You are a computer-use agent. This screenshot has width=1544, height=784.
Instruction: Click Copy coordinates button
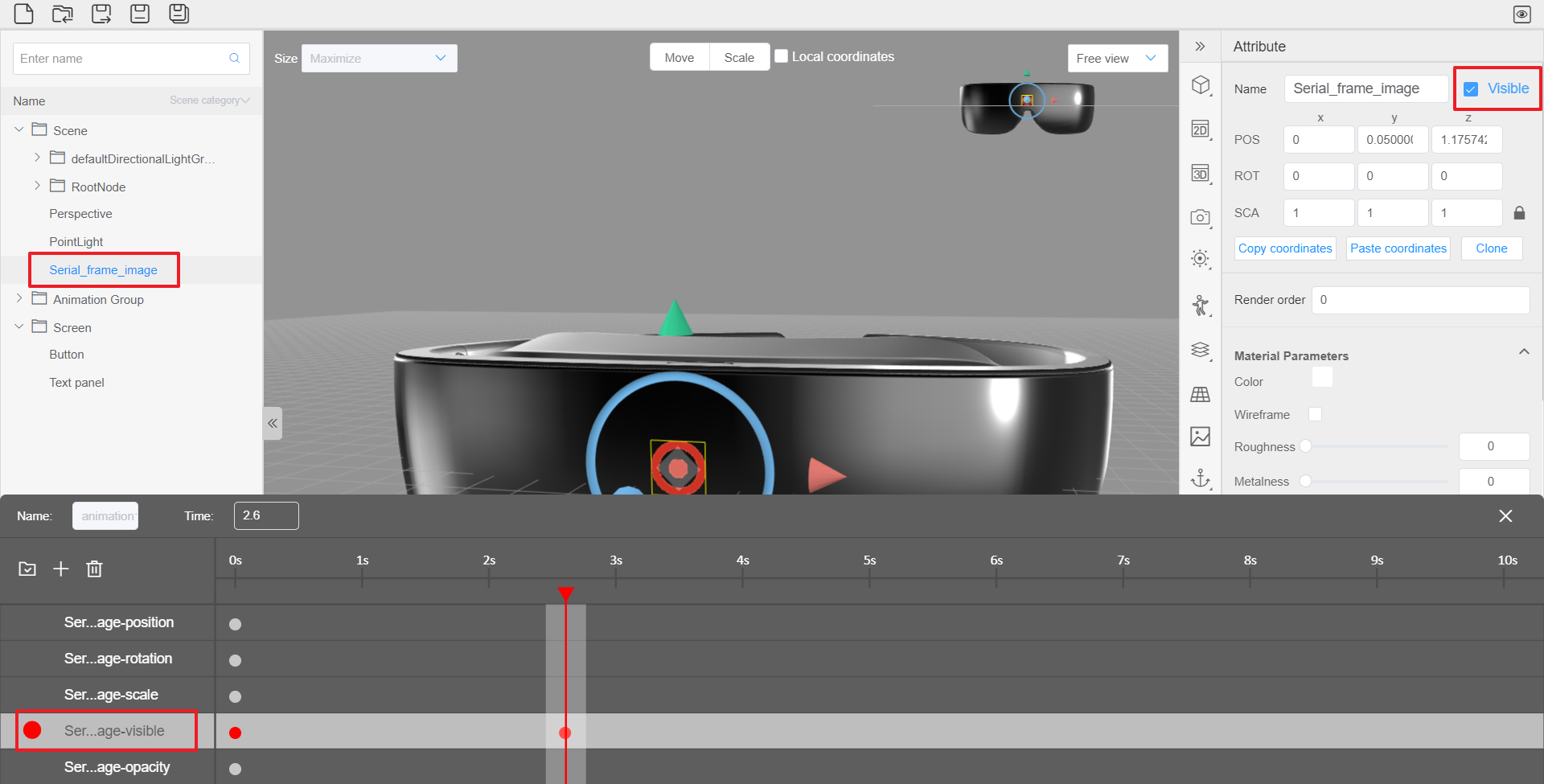tap(1285, 248)
